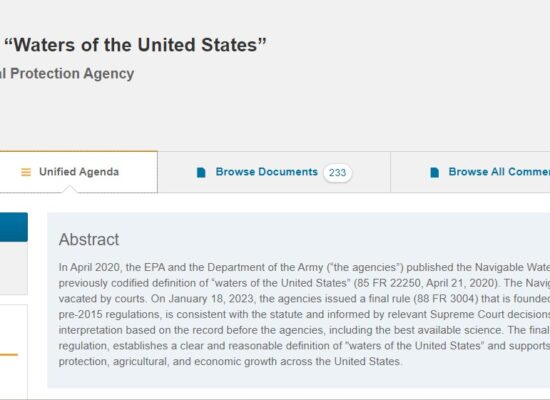This screenshot has height=400, width=550.
Task: Switch to the Browse Documents tab
Action: [274, 172]
